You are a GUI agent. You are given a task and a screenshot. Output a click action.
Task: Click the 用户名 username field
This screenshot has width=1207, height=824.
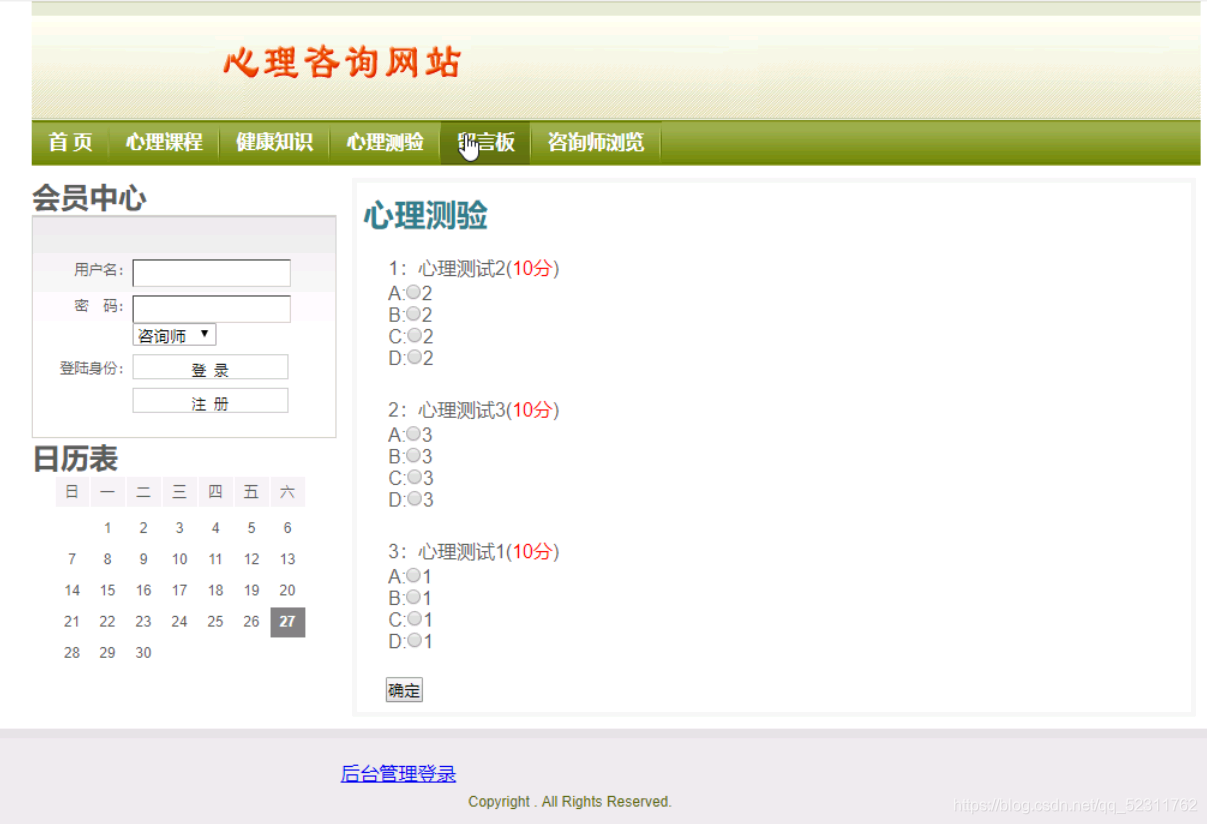click(210, 272)
